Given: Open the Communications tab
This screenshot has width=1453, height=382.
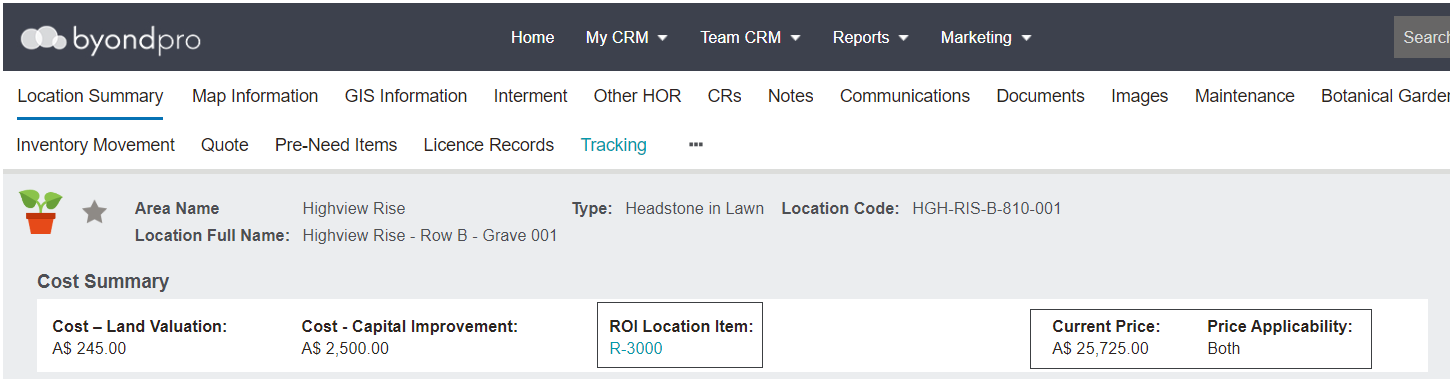Looking at the screenshot, I should pyautogui.click(x=905, y=96).
